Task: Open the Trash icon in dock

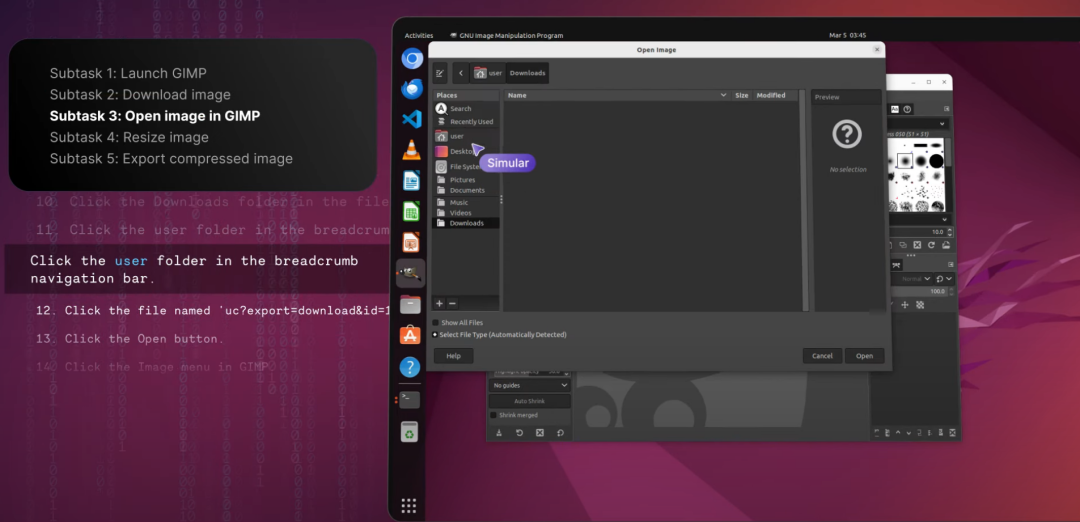Action: click(x=411, y=432)
